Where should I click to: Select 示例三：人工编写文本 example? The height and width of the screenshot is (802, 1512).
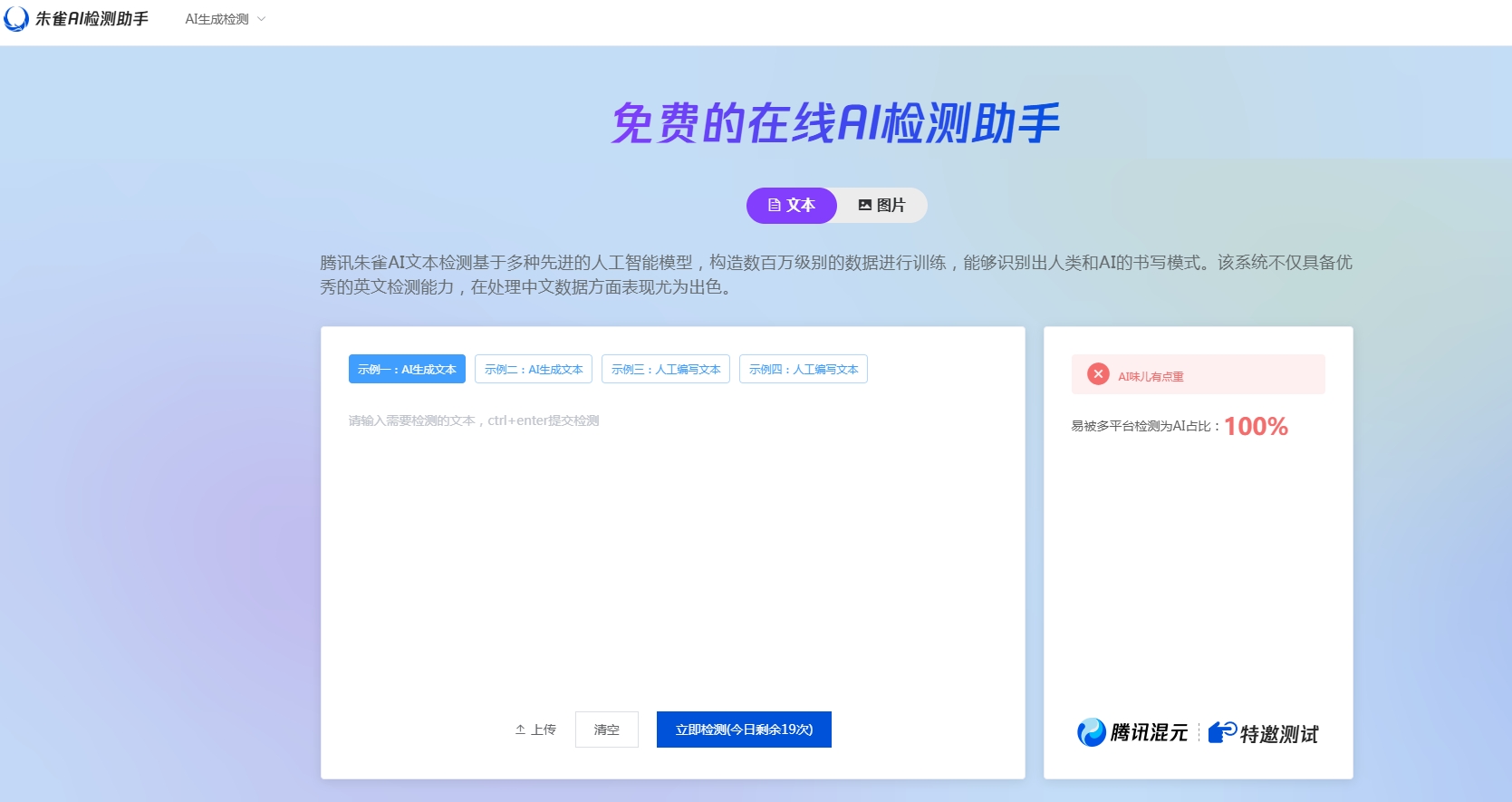[666, 369]
